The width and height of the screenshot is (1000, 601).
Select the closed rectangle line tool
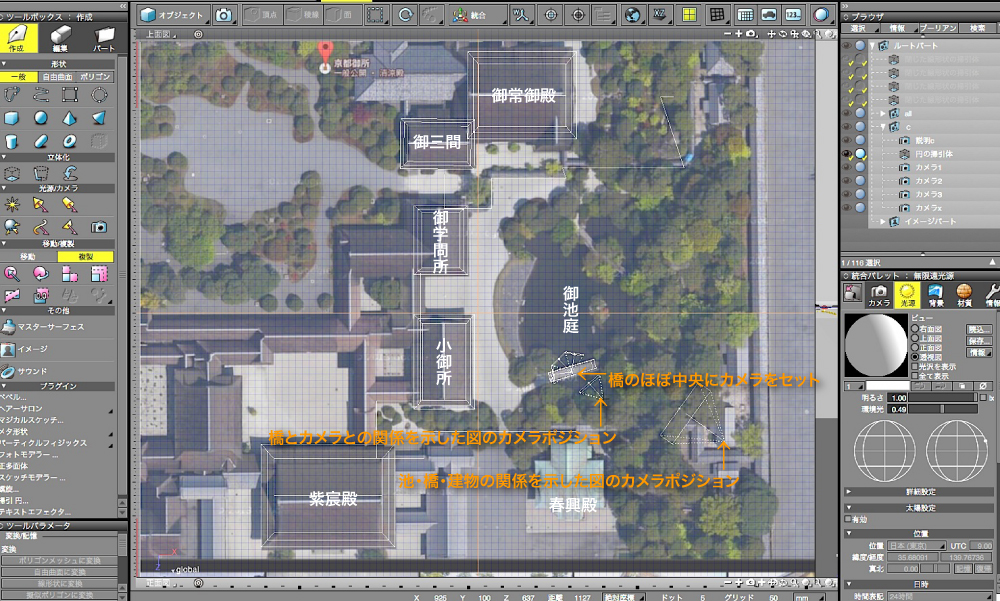pos(70,94)
